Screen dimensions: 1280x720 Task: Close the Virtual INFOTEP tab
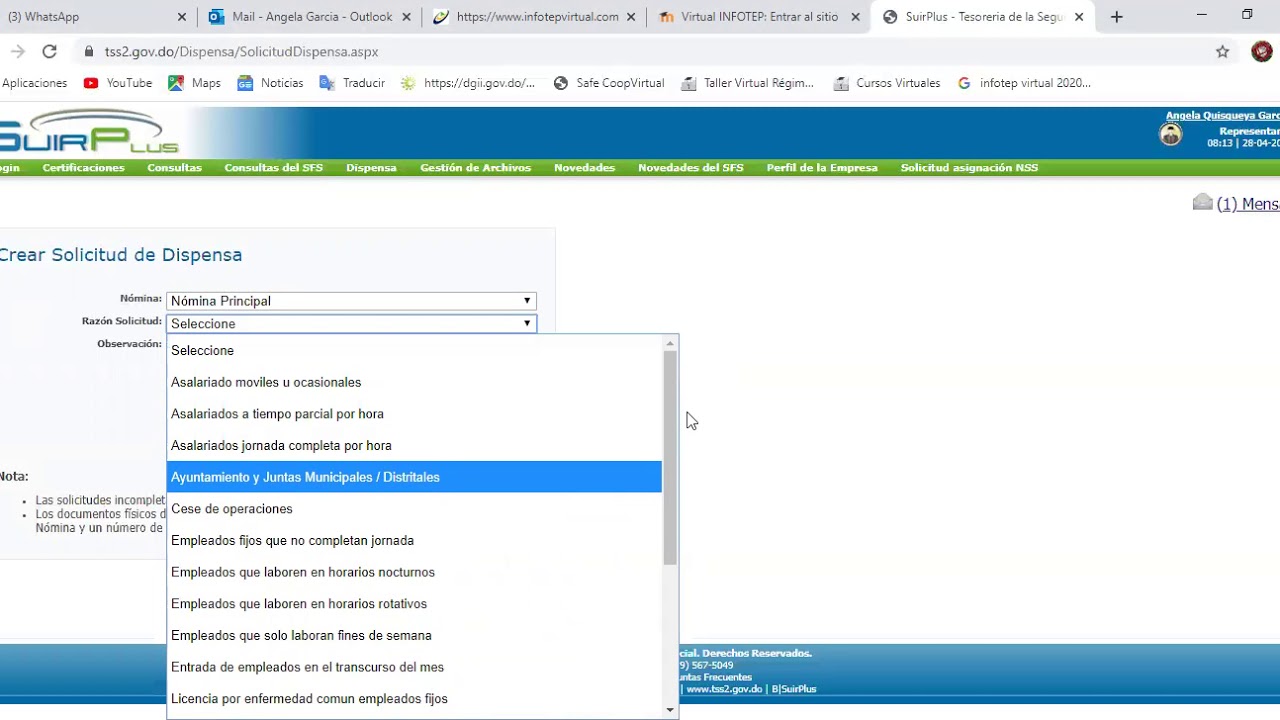tap(856, 17)
